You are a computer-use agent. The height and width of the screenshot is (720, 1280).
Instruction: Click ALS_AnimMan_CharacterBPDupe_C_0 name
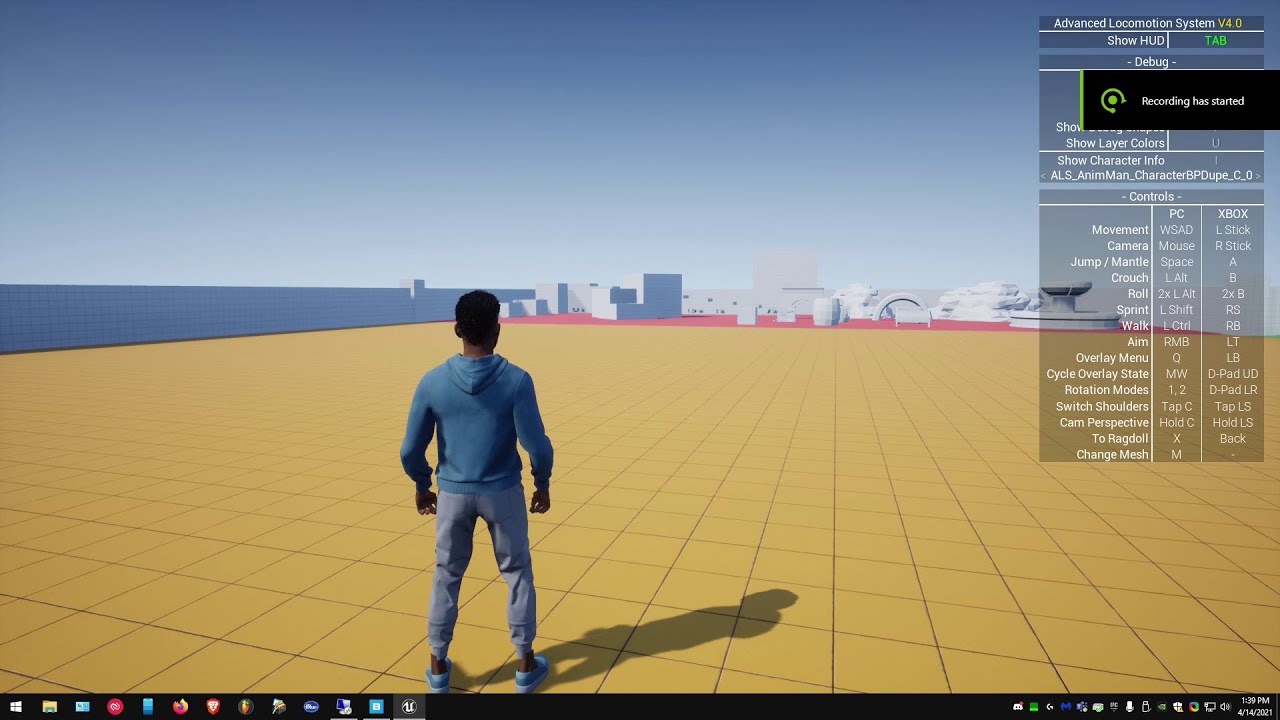pos(1151,175)
